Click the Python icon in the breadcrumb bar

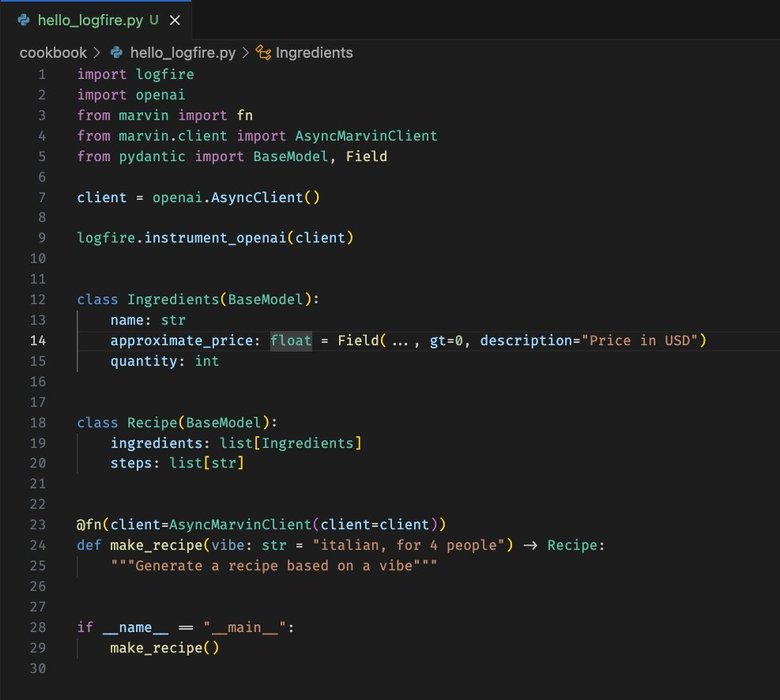(x=117, y=52)
